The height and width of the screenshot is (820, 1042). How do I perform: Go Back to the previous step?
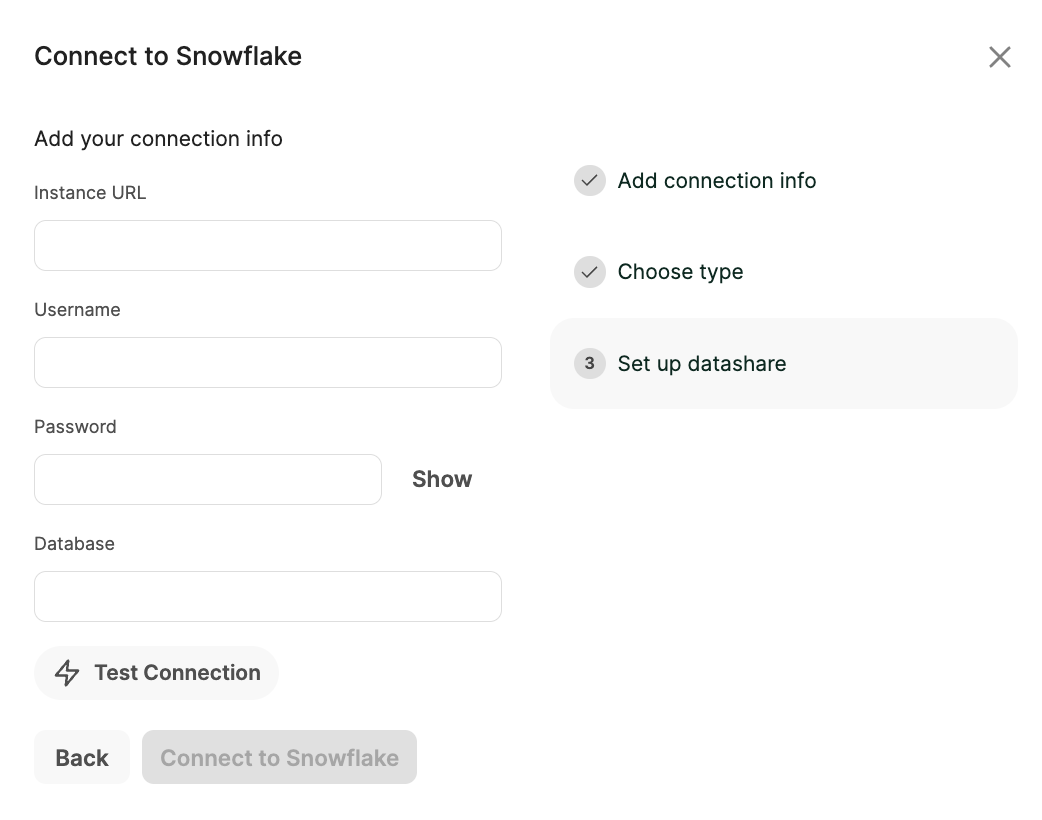(x=82, y=758)
